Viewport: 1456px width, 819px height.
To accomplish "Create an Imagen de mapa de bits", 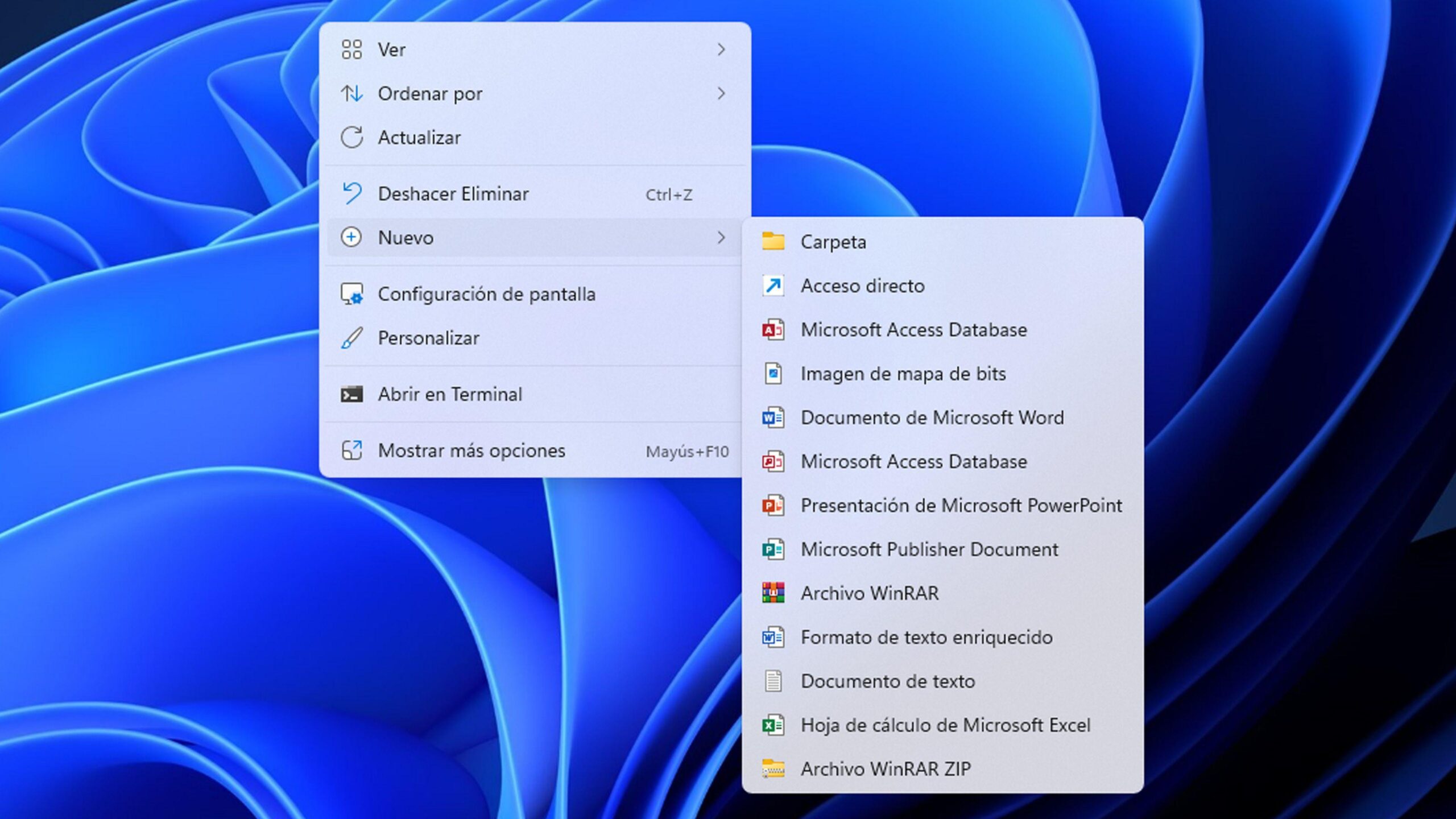I will 942,374.
